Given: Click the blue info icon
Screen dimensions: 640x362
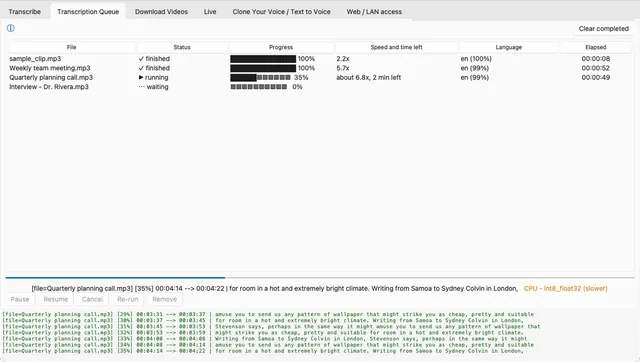Looking at the screenshot, I should [x=11, y=28].
